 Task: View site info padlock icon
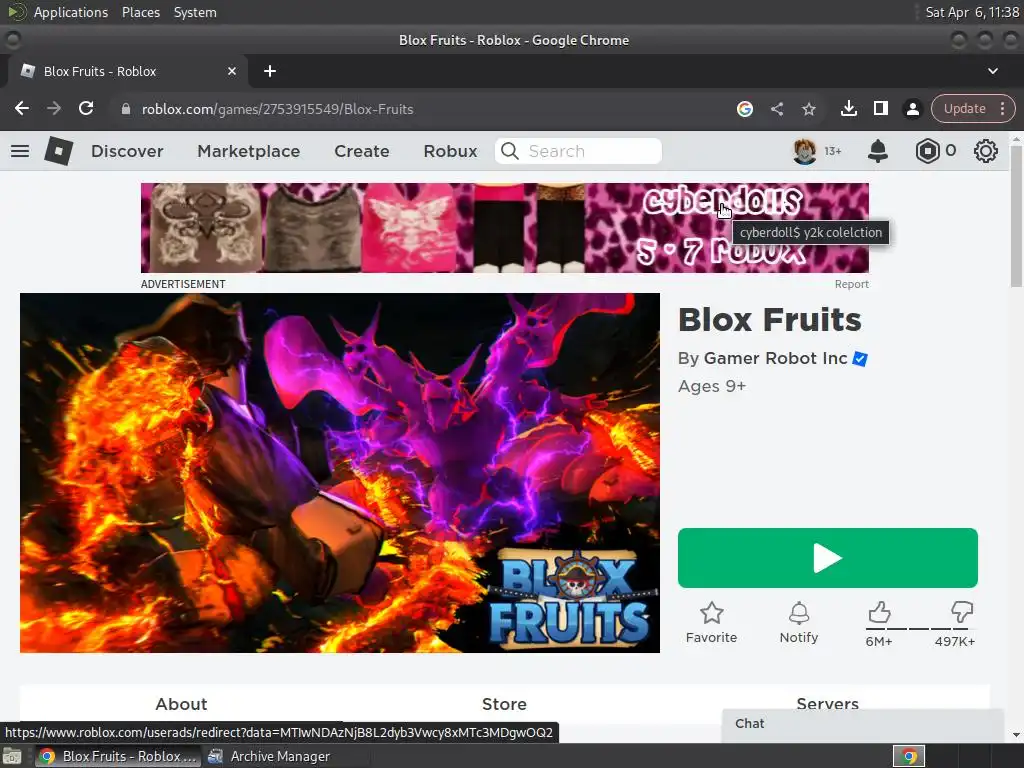point(126,109)
